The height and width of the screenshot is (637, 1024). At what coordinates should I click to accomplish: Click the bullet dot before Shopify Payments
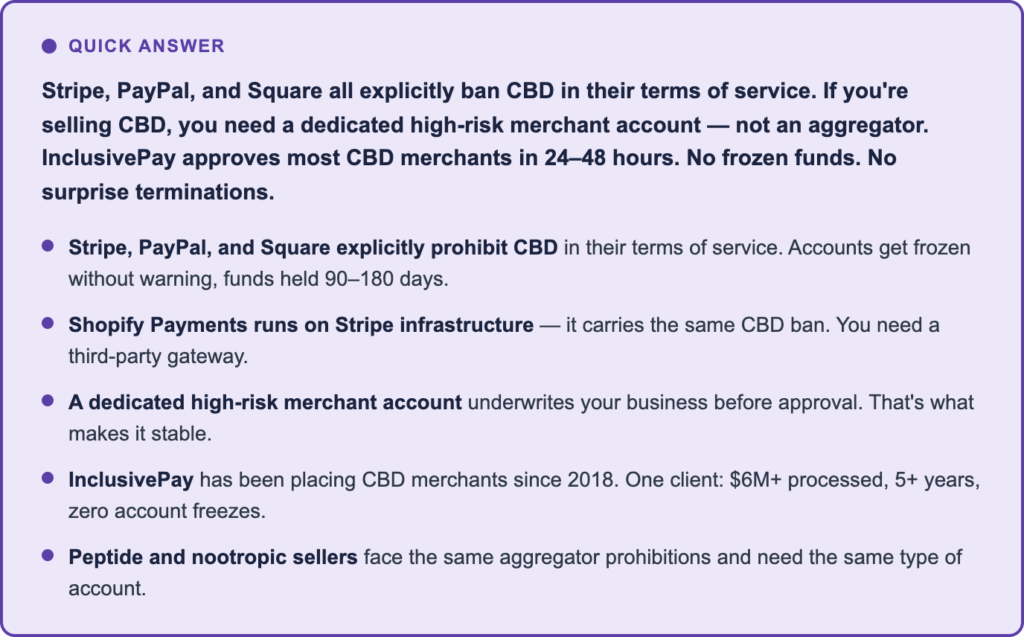point(48,323)
